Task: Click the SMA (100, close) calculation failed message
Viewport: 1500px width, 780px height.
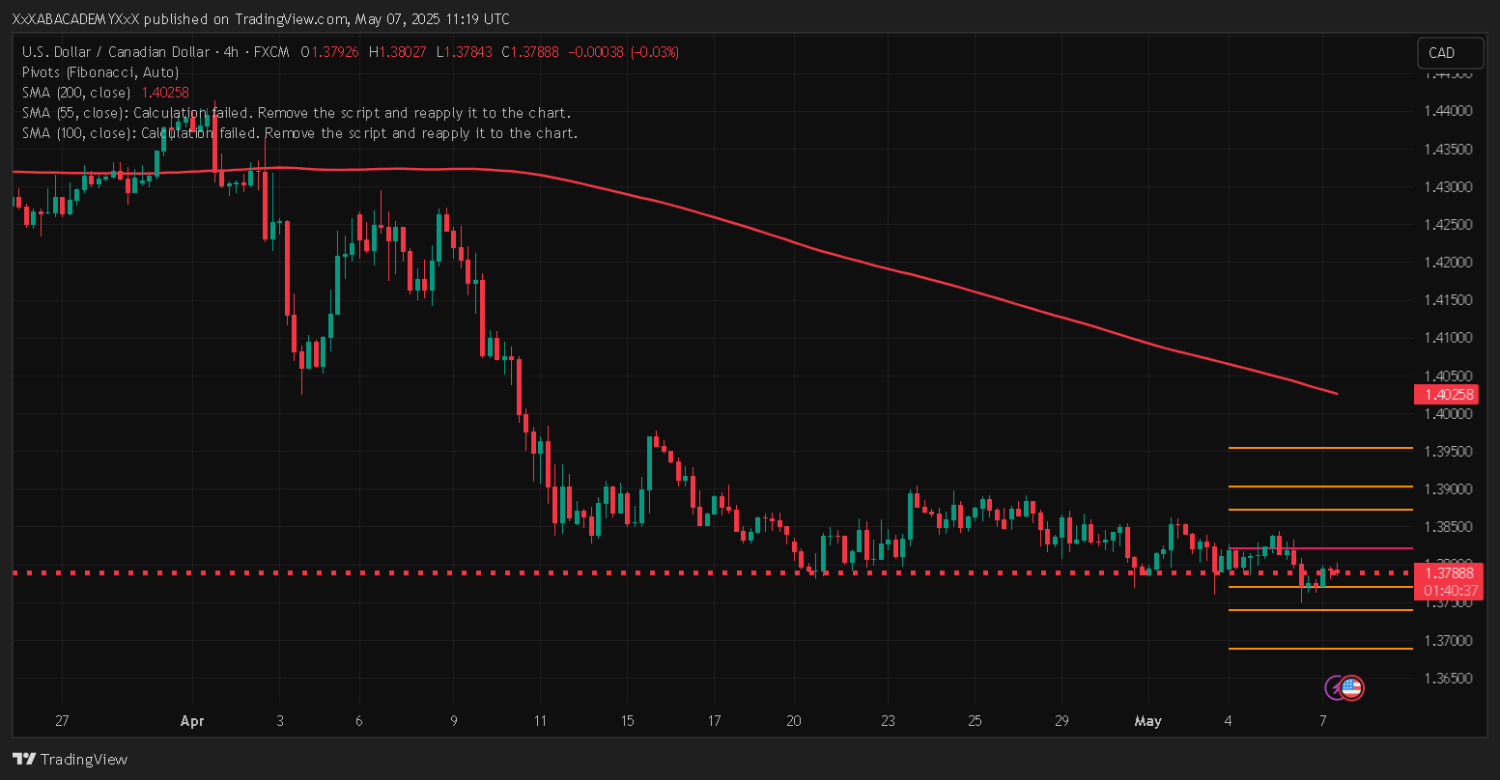Action: (299, 132)
